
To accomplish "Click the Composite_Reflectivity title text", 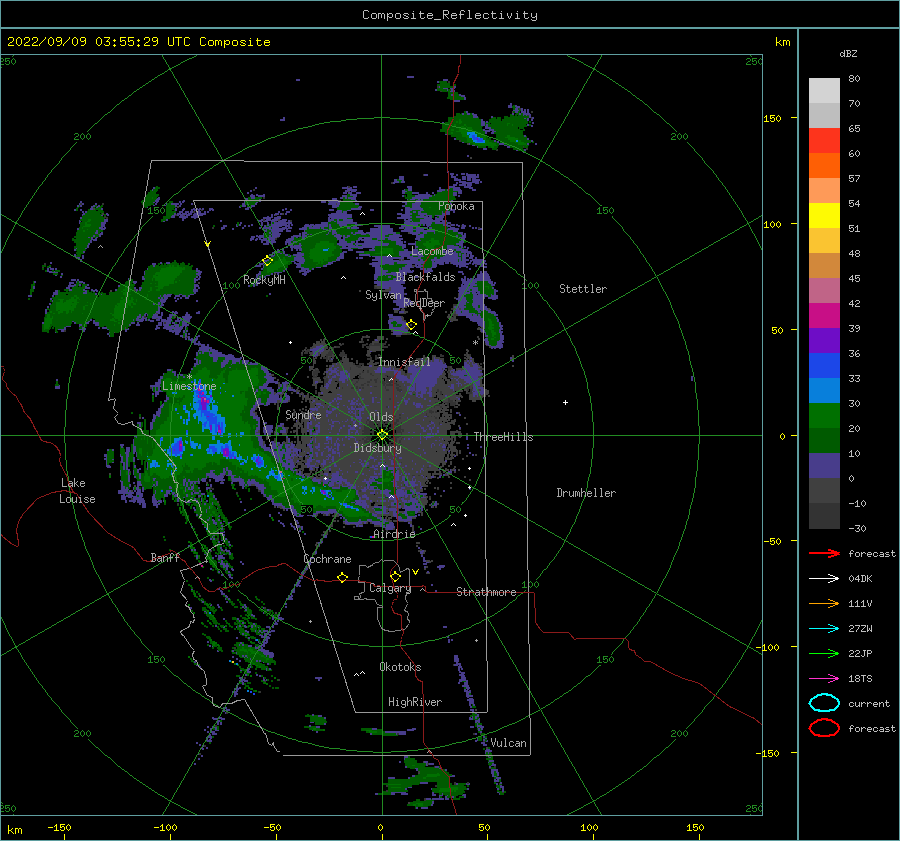I will [449, 15].
